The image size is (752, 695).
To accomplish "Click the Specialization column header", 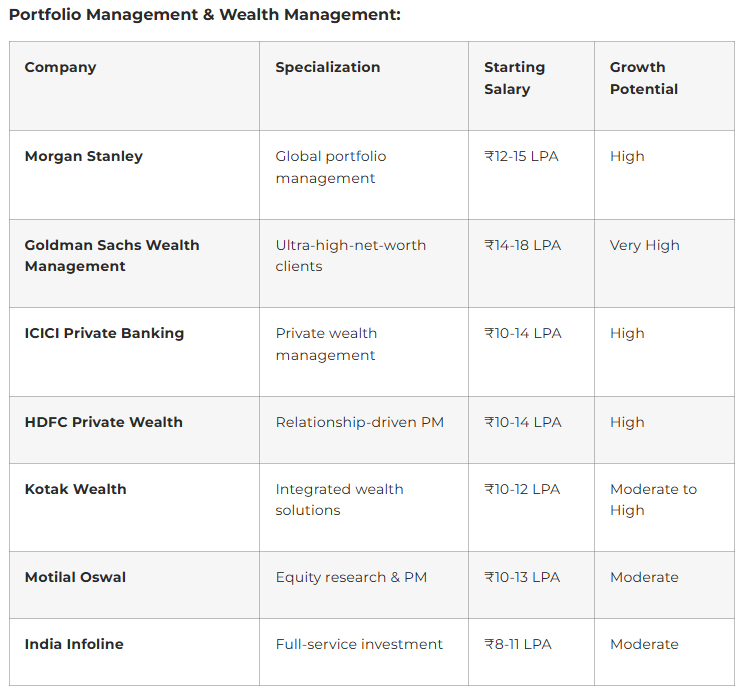I will (328, 67).
